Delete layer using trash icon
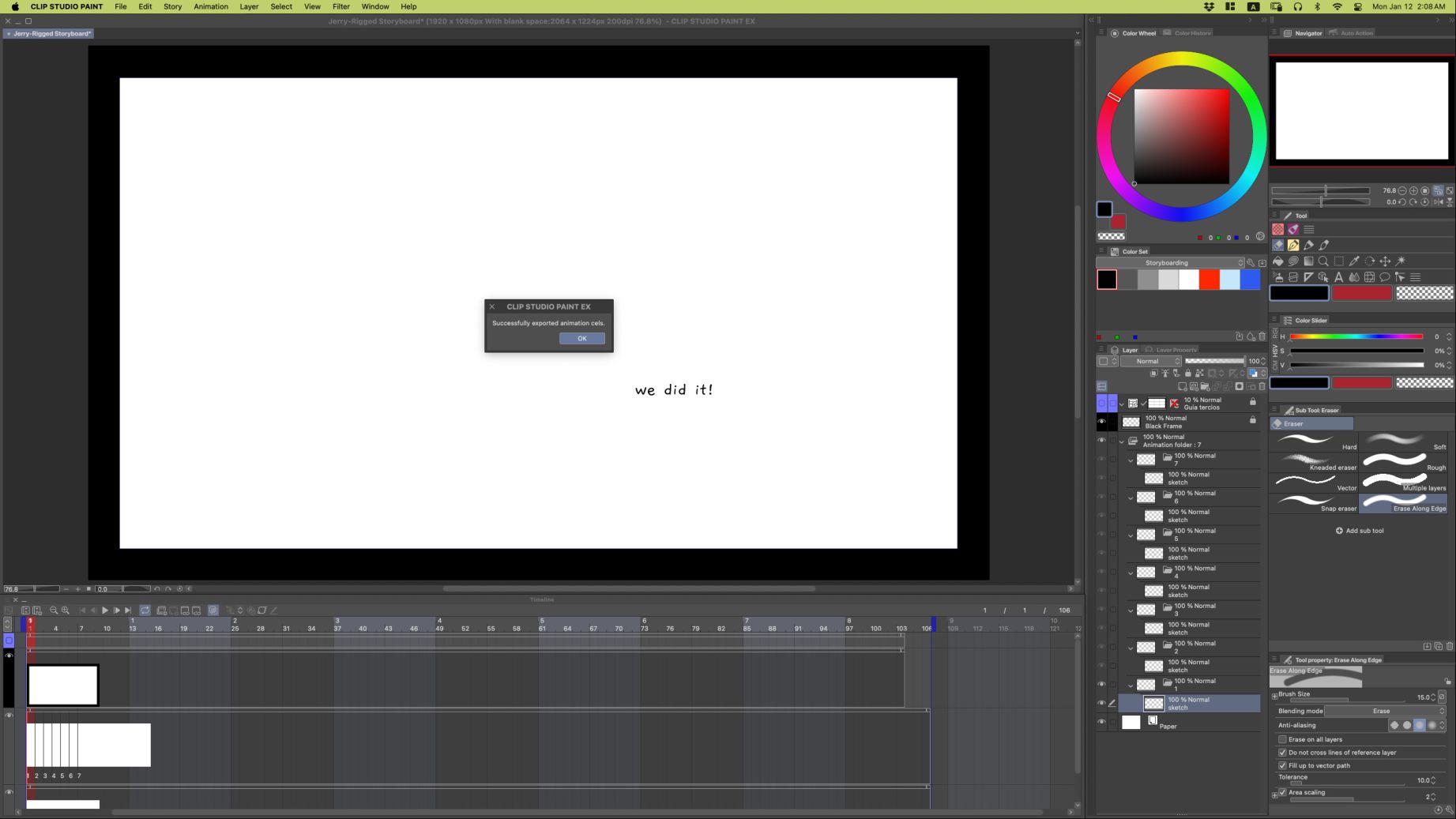Viewport: 1456px width, 819px height. (1262, 386)
